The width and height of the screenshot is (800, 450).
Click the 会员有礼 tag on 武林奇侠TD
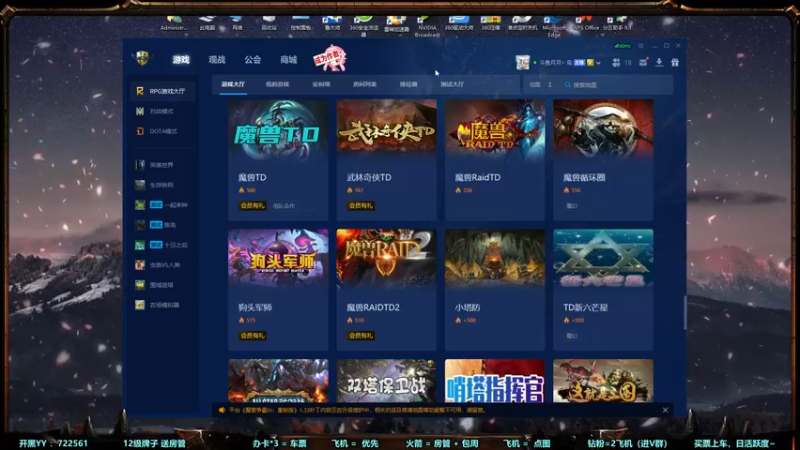click(x=361, y=206)
